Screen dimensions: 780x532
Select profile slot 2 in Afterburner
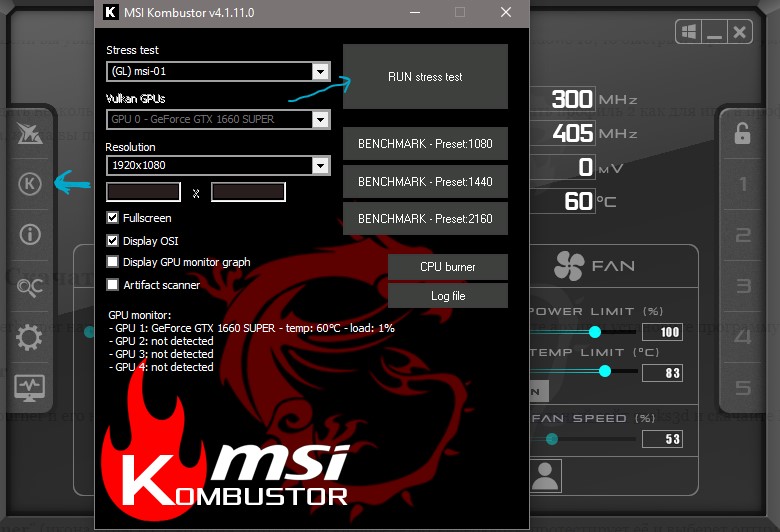coord(743,235)
